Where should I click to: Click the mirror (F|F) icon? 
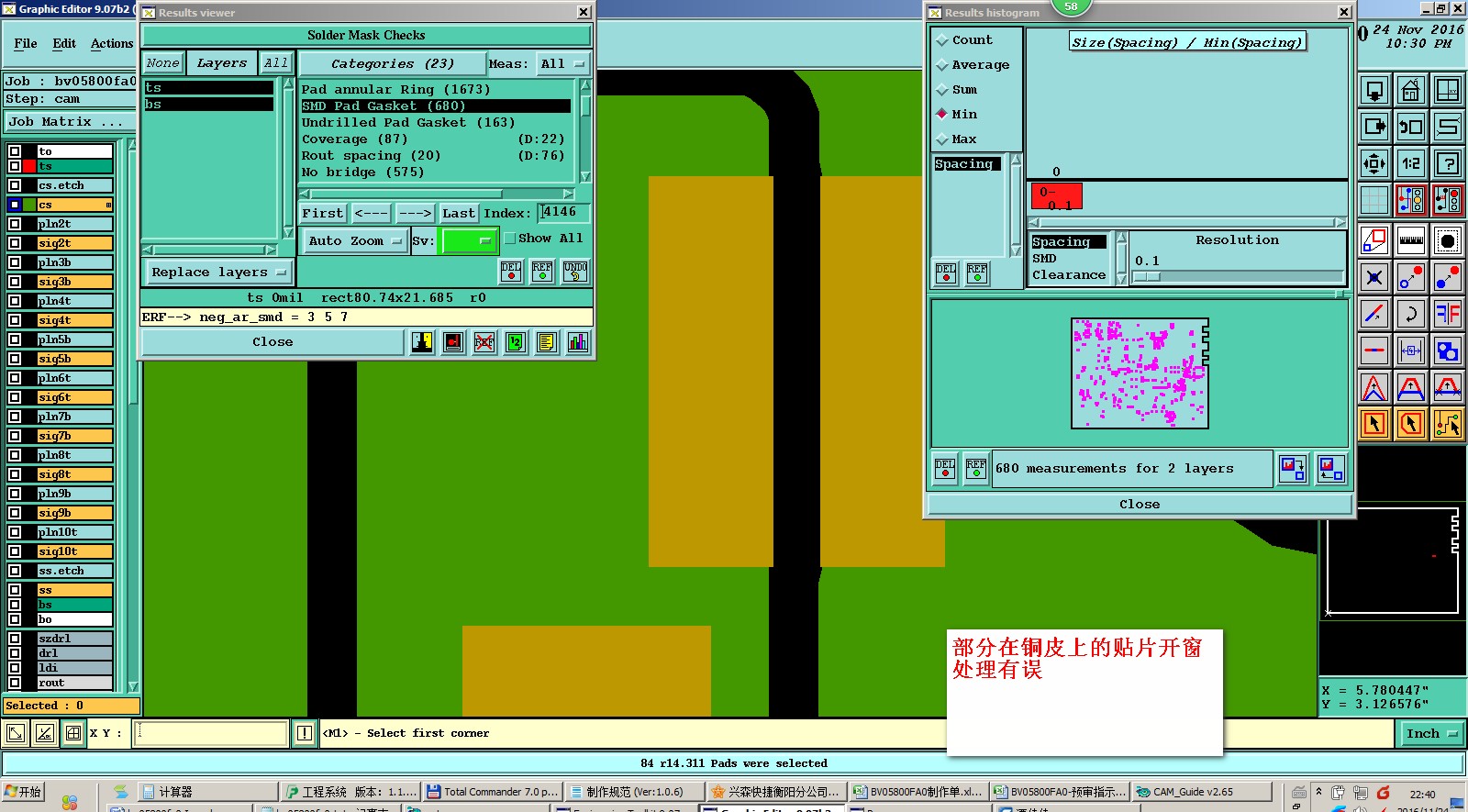(1447, 314)
